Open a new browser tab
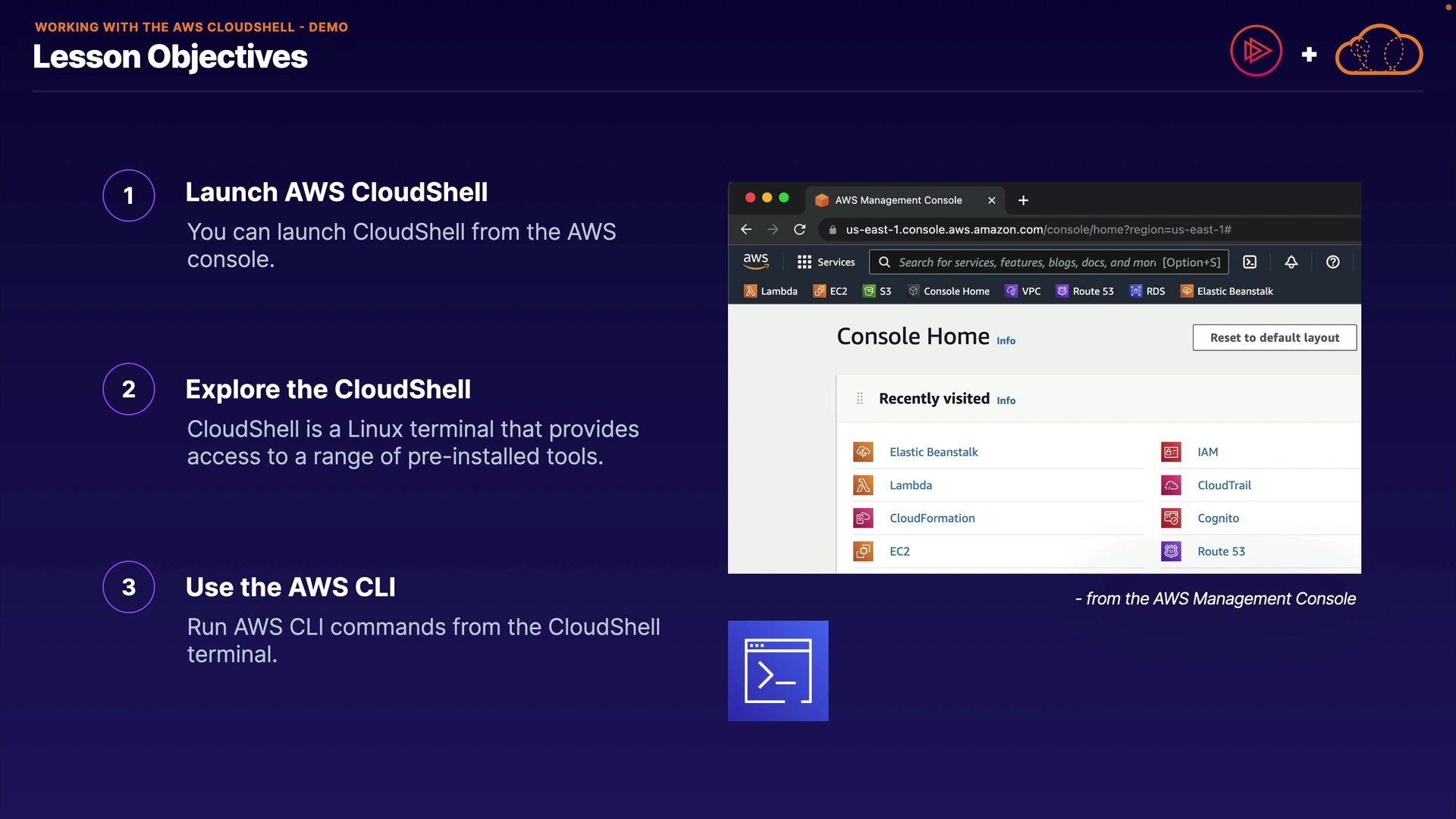This screenshot has width=1456, height=819. click(1023, 200)
